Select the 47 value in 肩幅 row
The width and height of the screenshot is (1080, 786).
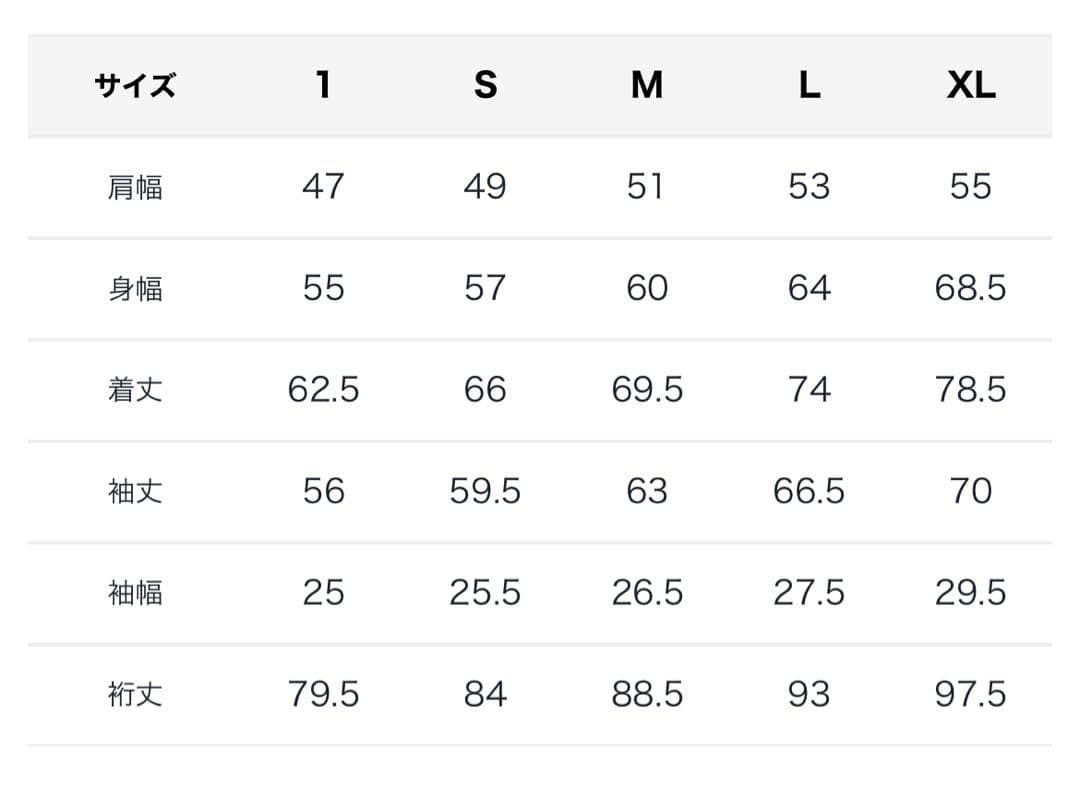[x=323, y=187]
